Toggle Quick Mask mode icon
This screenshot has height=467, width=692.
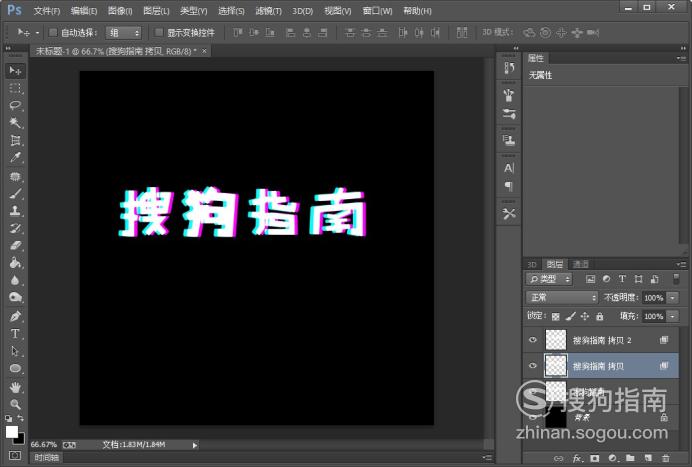[15, 455]
